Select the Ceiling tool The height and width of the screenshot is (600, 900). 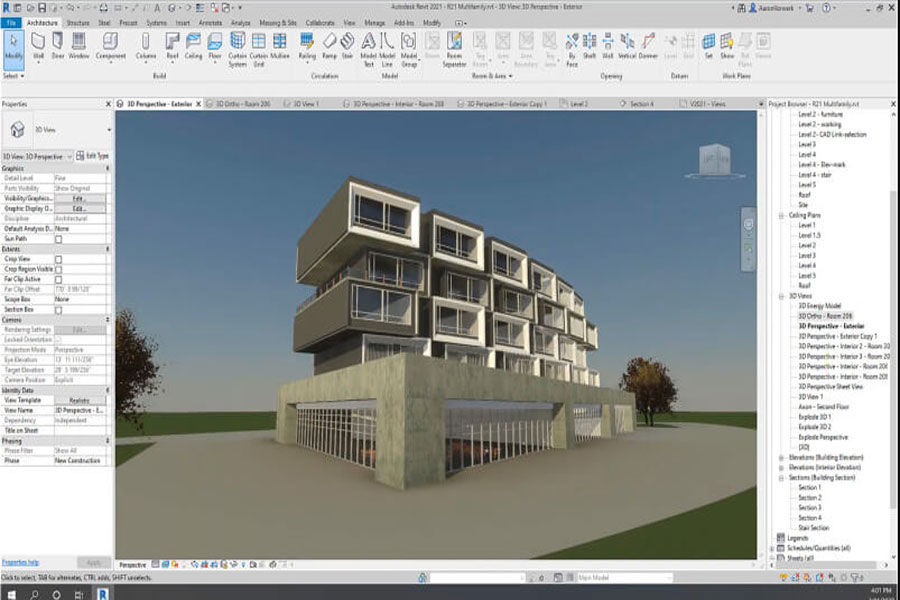coord(193,46)
